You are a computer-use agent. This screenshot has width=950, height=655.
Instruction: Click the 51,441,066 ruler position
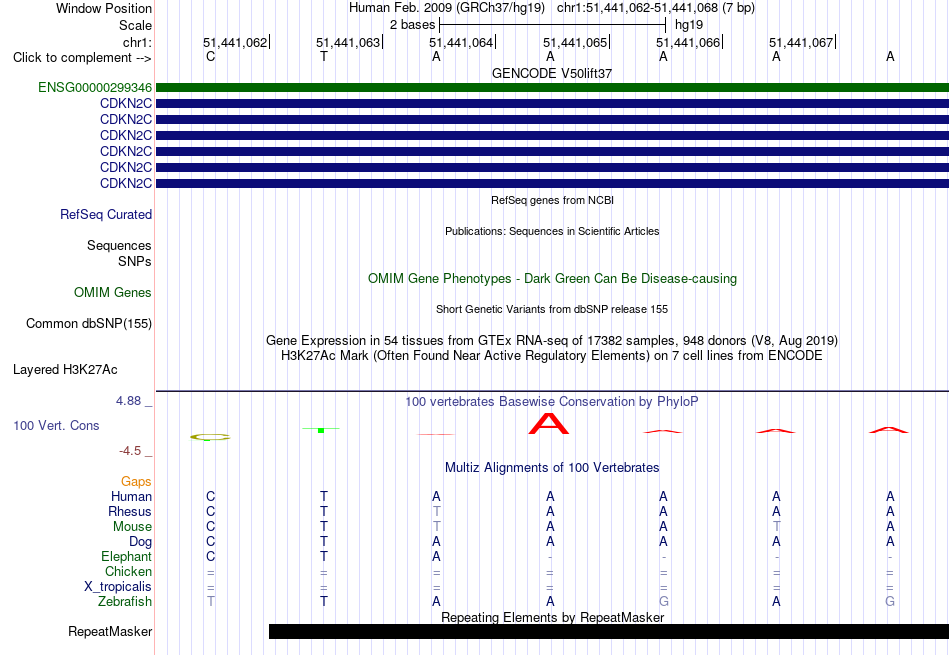tap(688, 42)
